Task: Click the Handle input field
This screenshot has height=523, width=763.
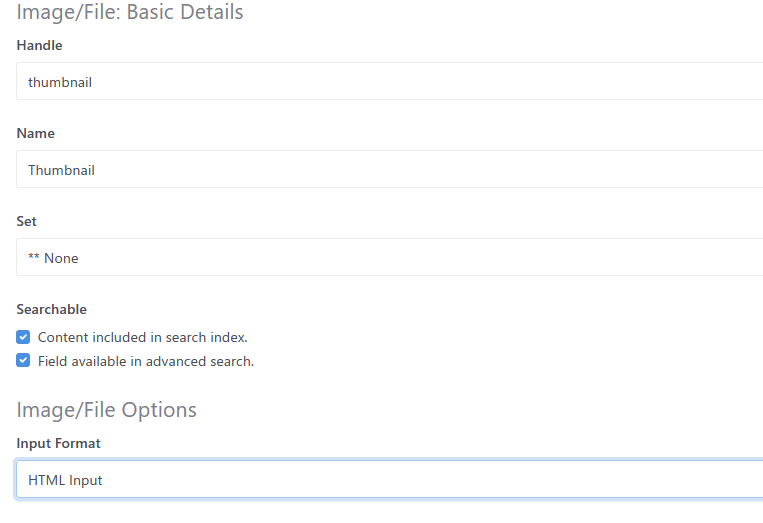Action: coord(390,82)
